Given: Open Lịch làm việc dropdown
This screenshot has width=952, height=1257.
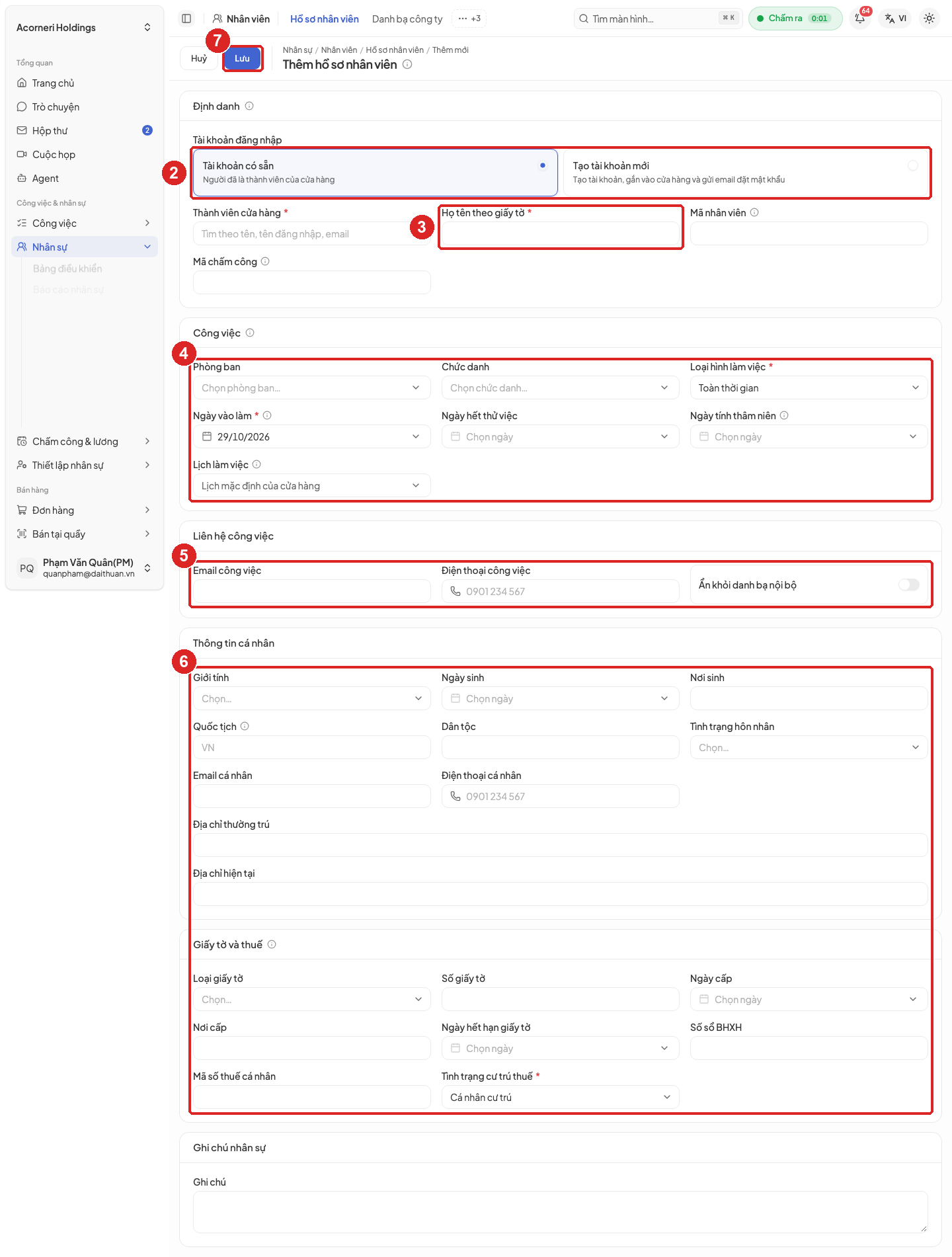Looking at the screenshot, I should coord(312,485).
